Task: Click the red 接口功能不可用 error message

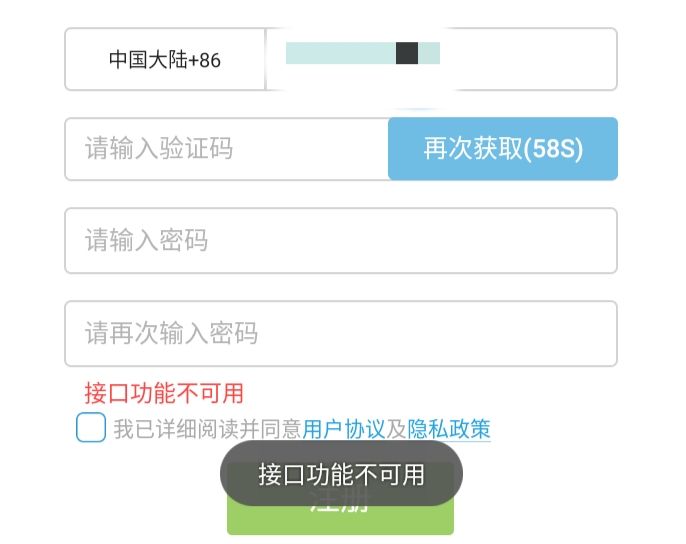Action: pos(164,393)
